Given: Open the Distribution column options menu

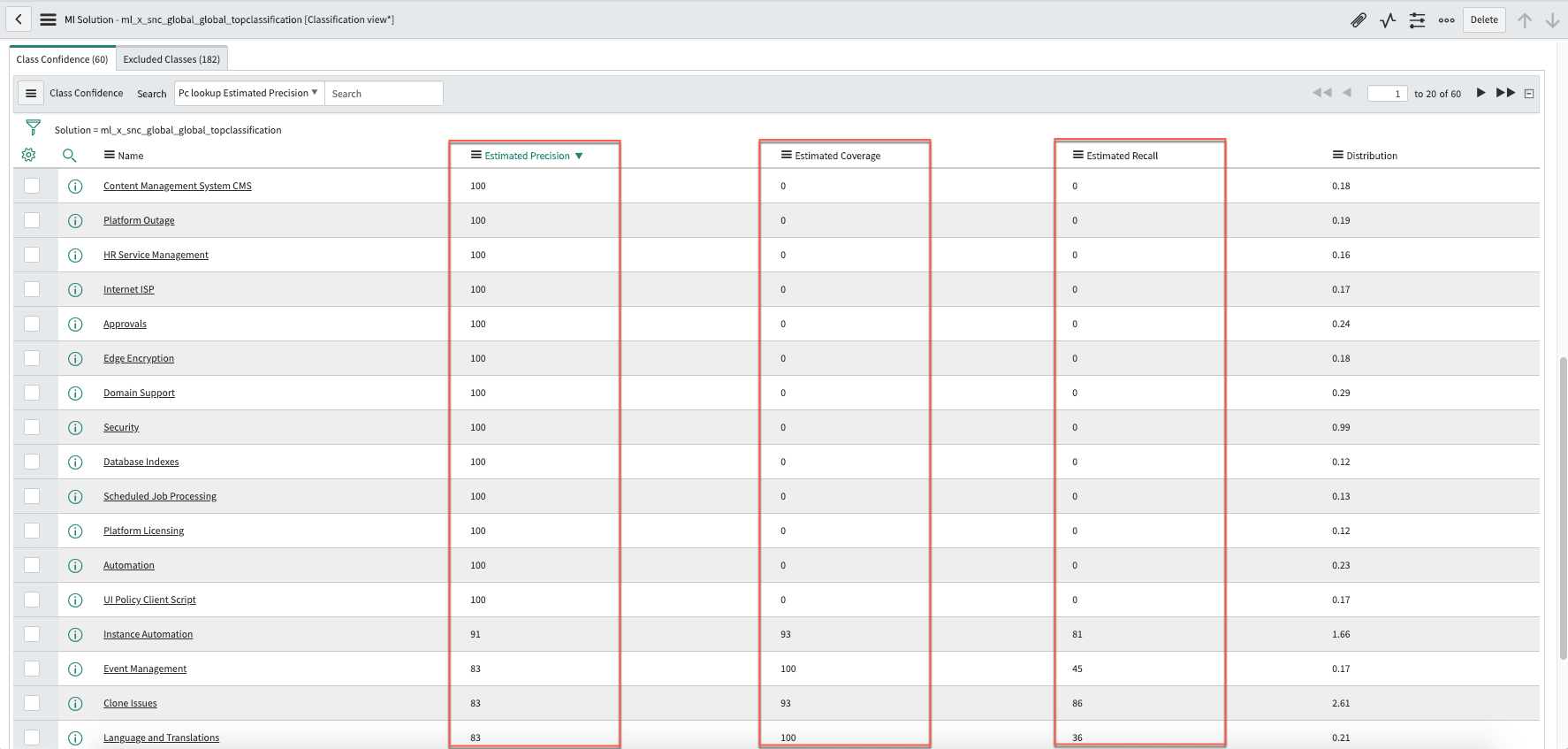Looking at the screenshot, I should [1338, 155].
